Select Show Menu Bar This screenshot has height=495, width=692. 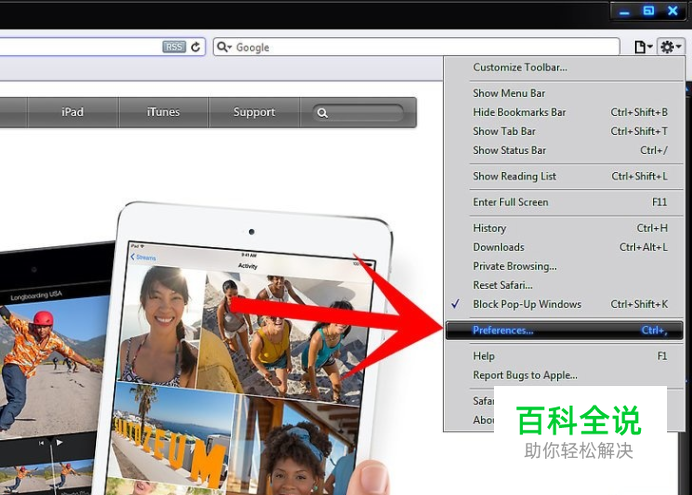pos(564,93)
